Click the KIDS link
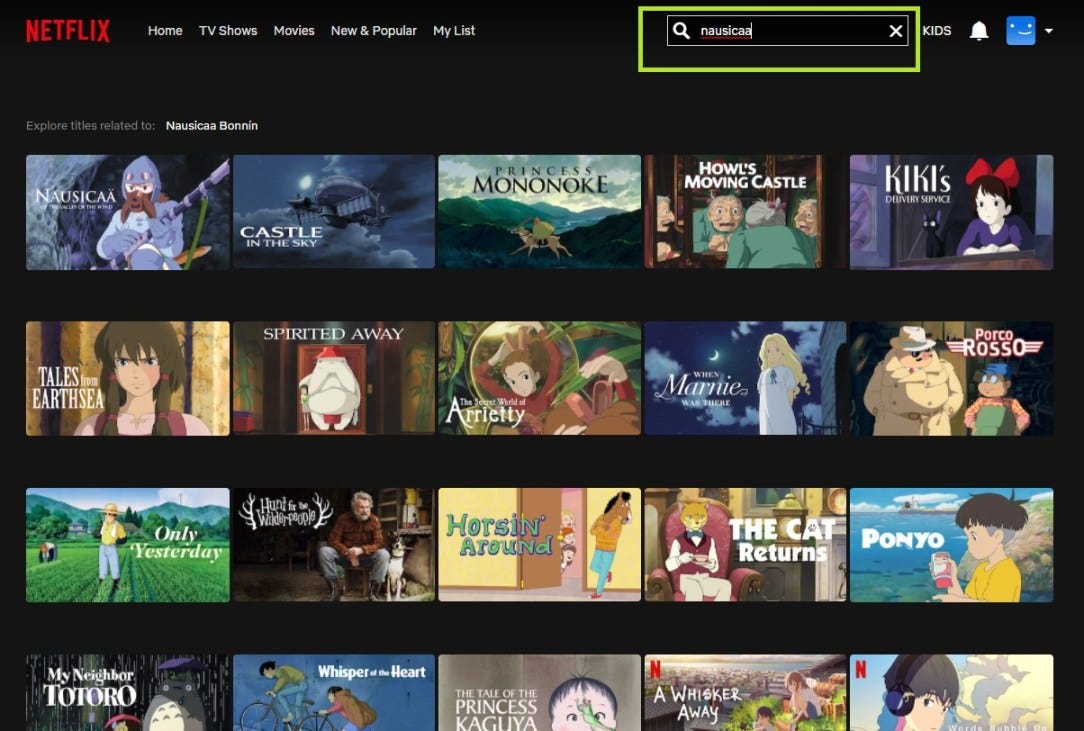Screen dimensions: 1084x731 point(937,30)
